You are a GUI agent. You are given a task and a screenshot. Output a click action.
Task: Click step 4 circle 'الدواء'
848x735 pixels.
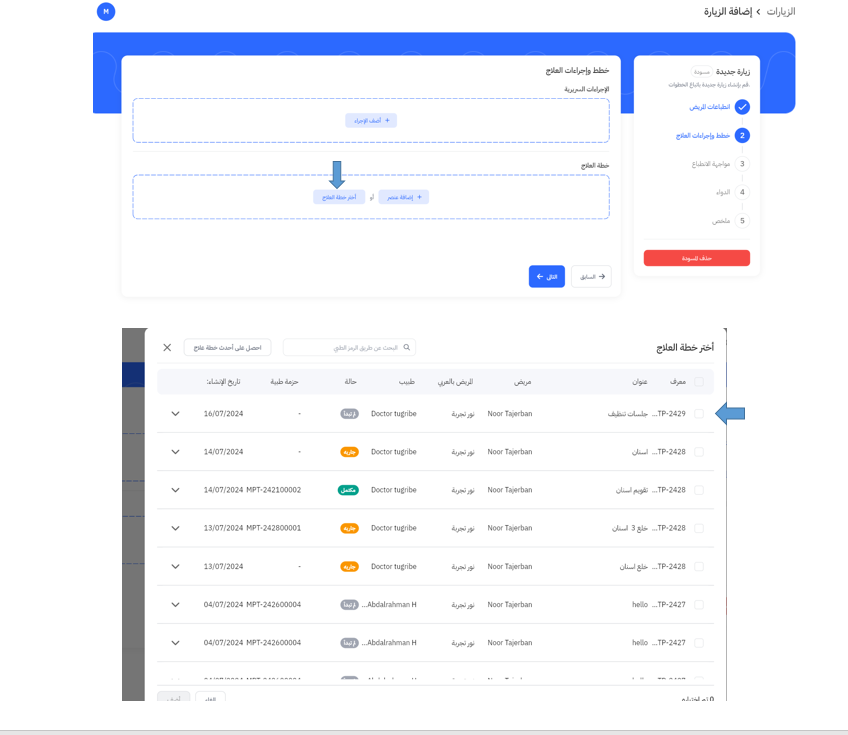742,192
